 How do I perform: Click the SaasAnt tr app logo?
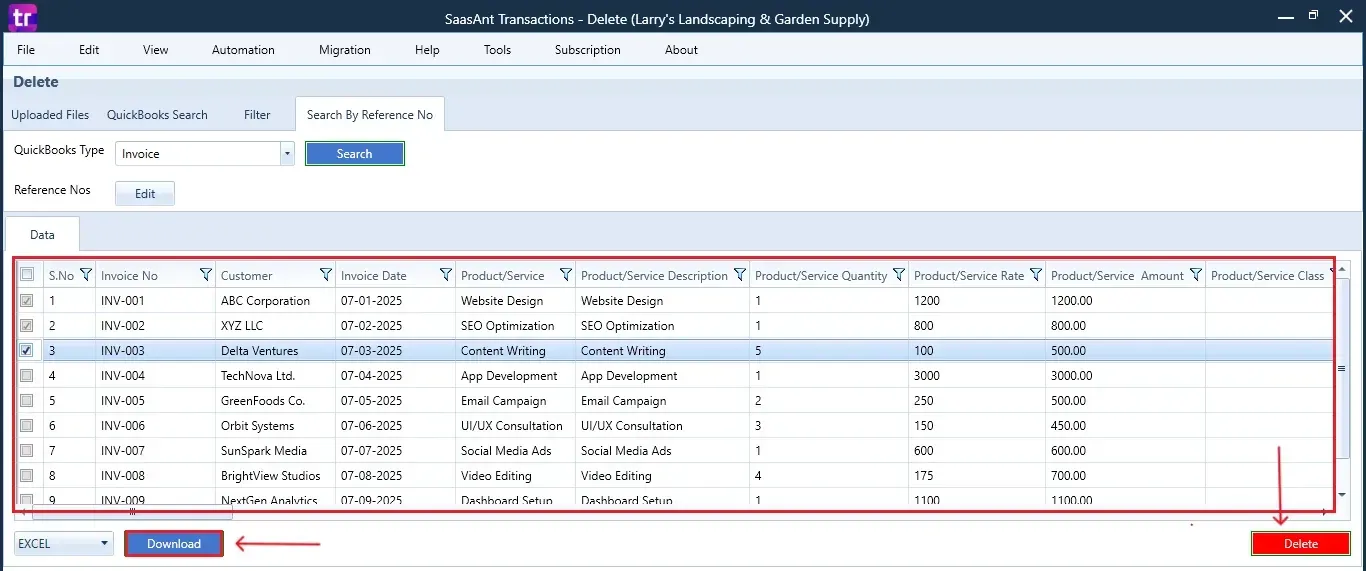click(22, 16)
